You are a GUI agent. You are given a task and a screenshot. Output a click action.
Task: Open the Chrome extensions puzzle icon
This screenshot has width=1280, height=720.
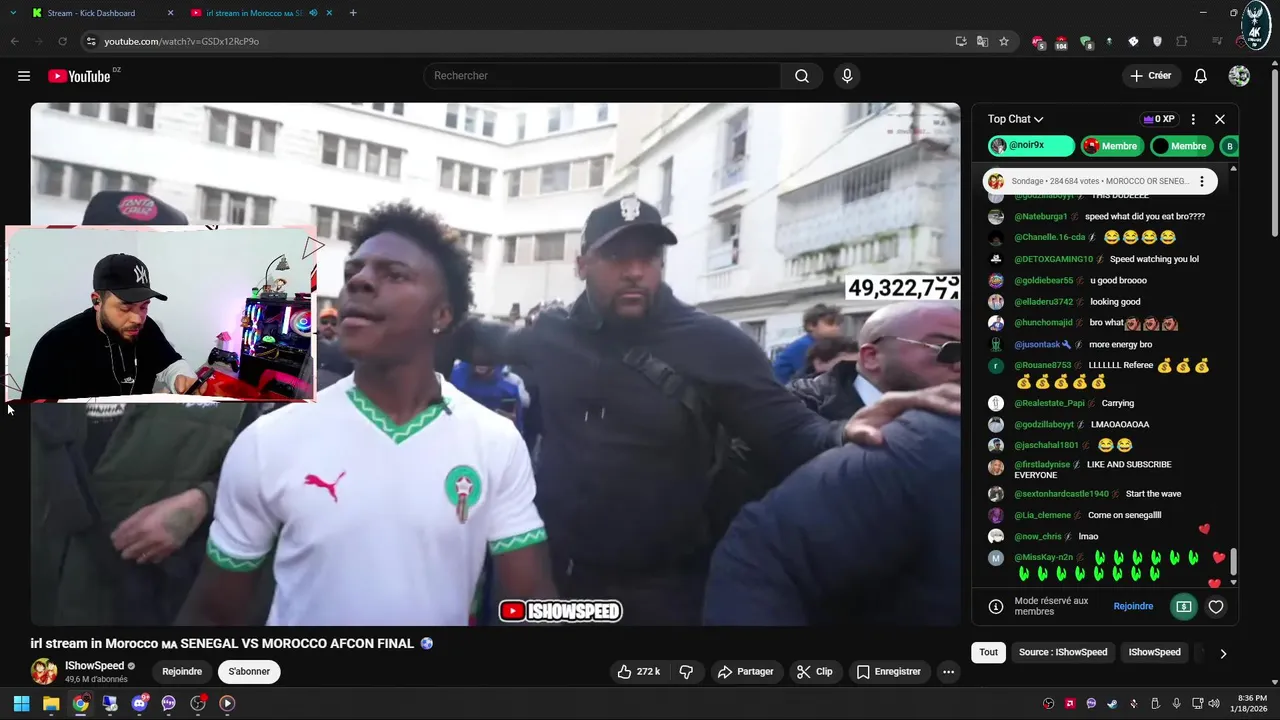[1182, 41]
